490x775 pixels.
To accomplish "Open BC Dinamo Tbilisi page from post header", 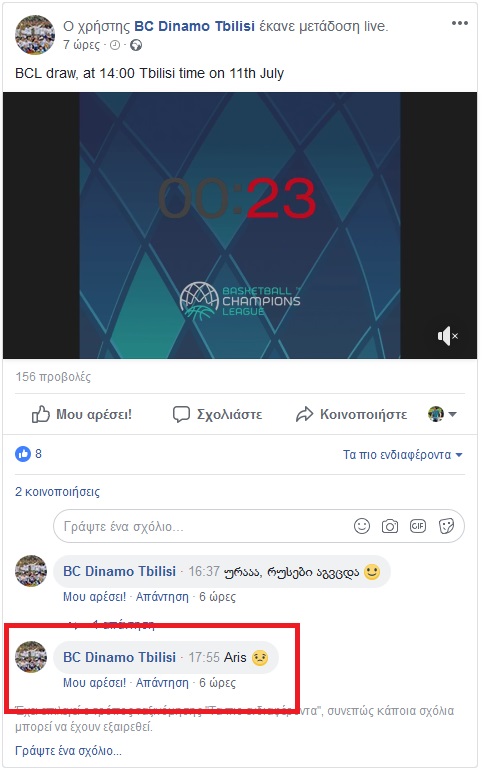I will (195, 26).
